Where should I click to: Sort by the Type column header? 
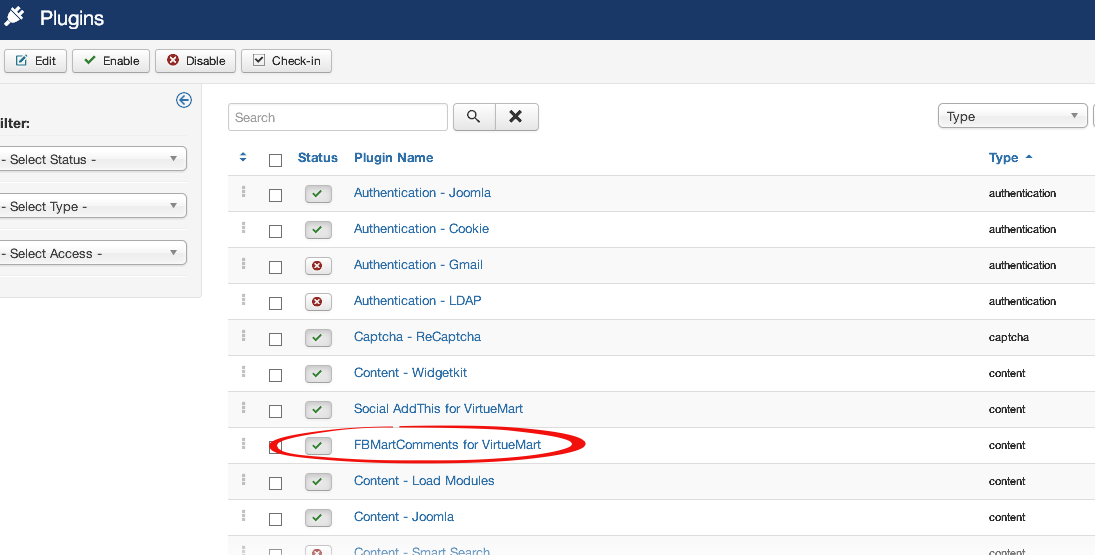(1003, 158)
